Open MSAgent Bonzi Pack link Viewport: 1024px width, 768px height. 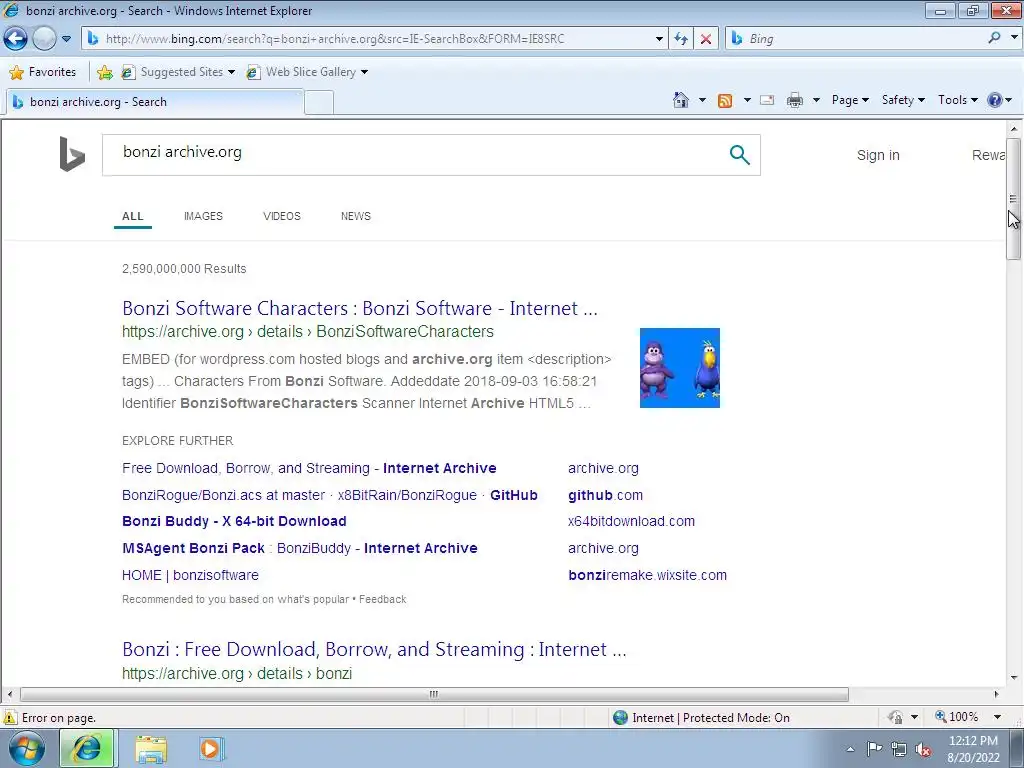pos(300,548)
